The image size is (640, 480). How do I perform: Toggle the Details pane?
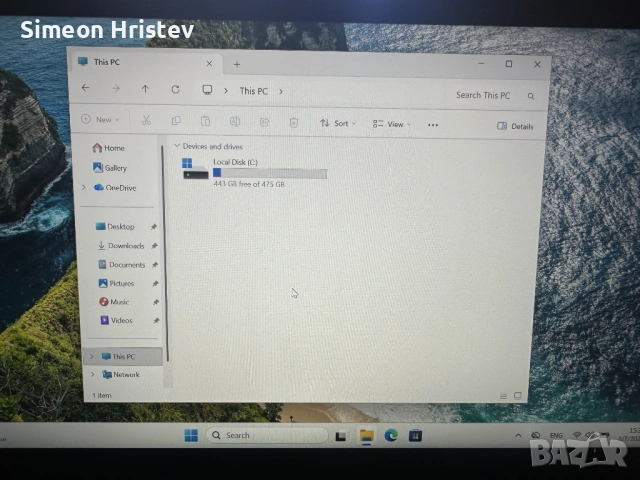point(515,126)
